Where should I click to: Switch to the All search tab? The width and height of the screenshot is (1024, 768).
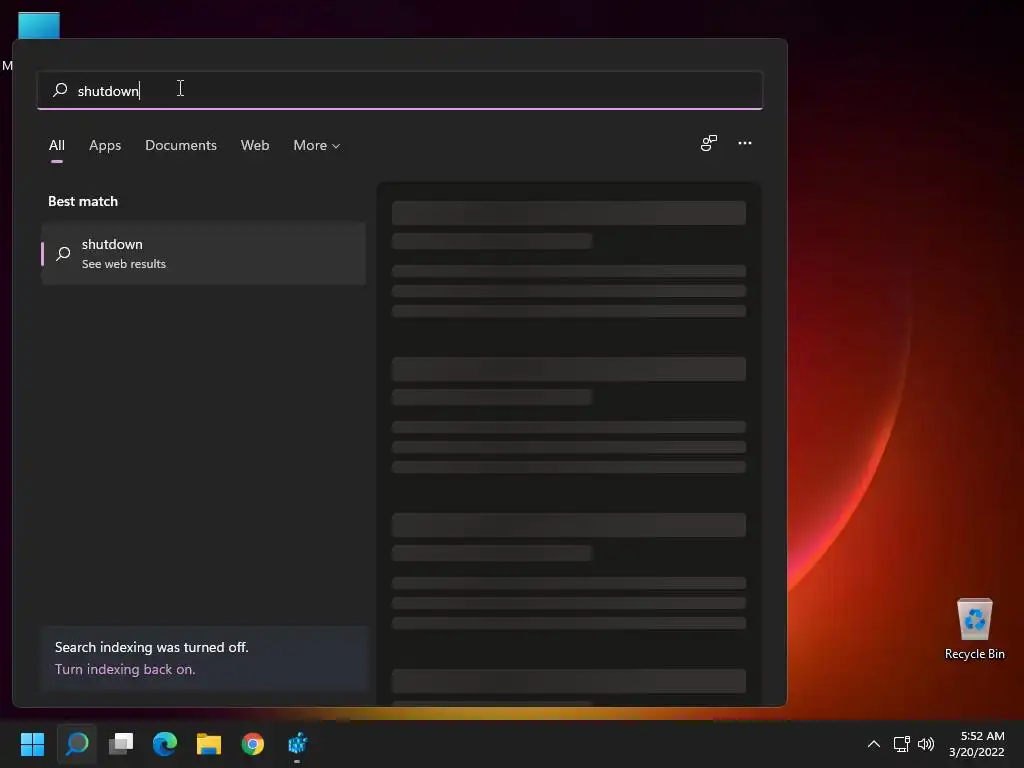pyautogui.click(x=57, y=145)
